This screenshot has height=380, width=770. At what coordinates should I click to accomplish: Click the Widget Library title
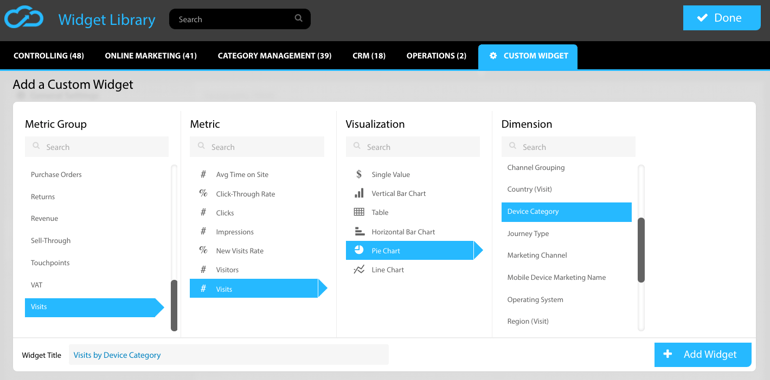107,20
